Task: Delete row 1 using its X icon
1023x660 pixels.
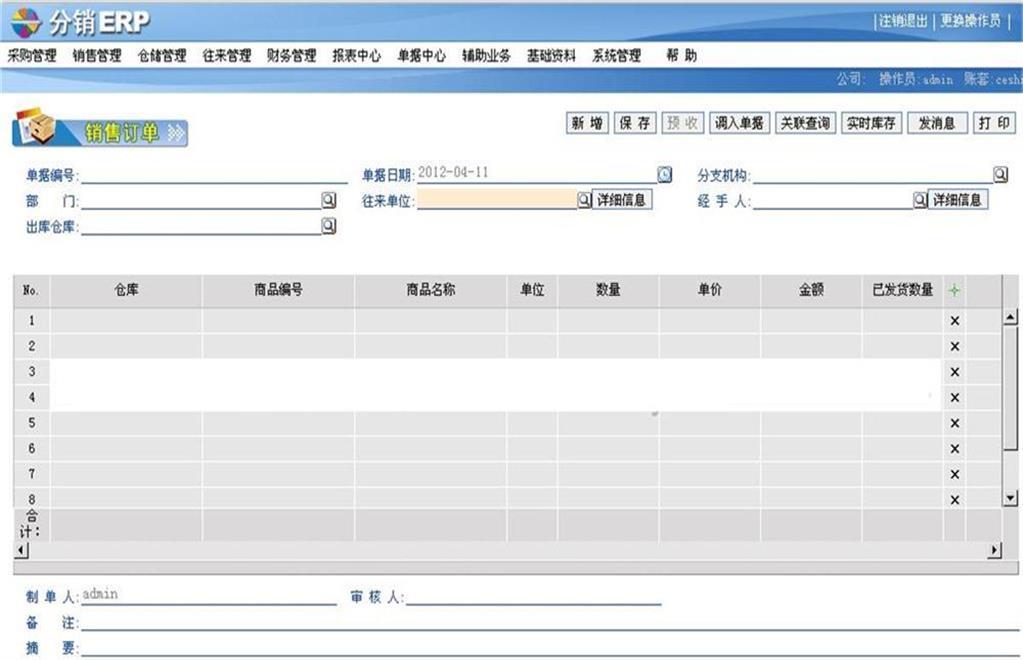Action: [x=954, y=321]
